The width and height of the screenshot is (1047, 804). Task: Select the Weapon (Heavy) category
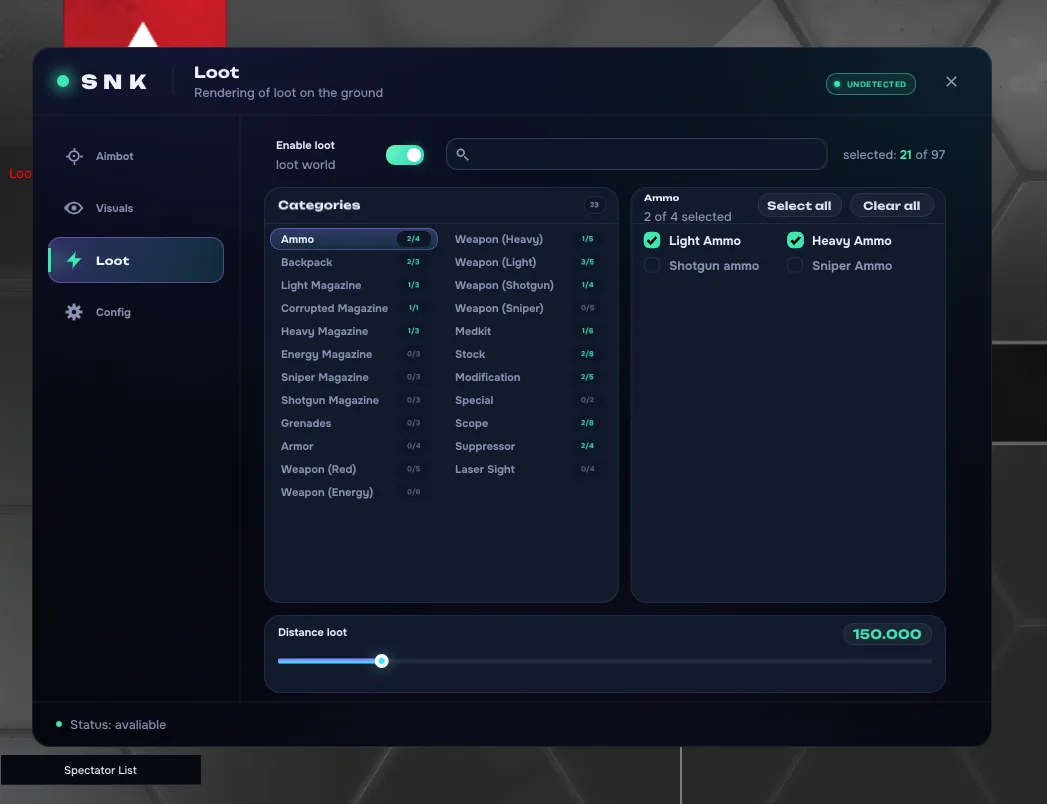pyautogui.click(x=528, y=239)
